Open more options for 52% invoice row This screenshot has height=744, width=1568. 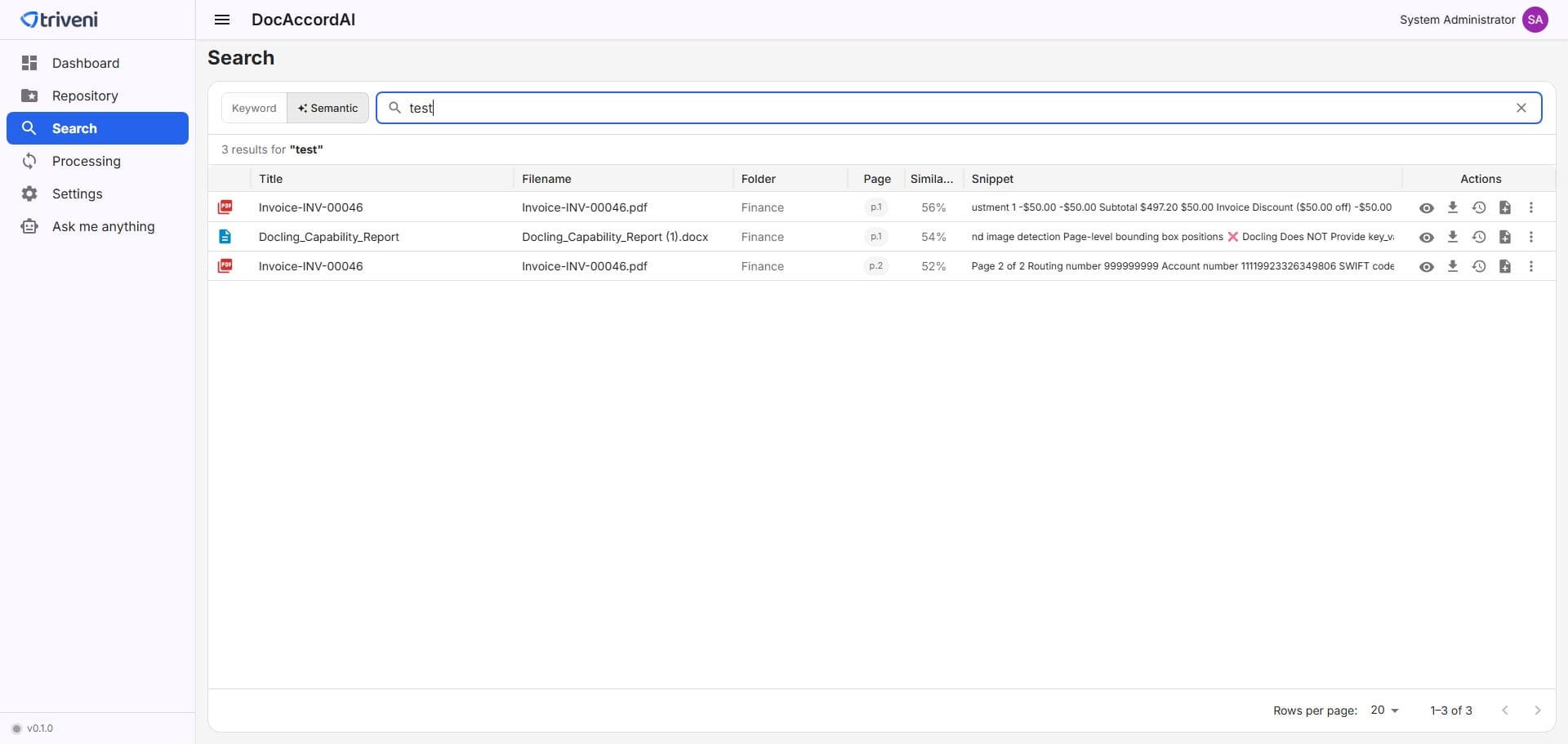[x=1531, y=266]
